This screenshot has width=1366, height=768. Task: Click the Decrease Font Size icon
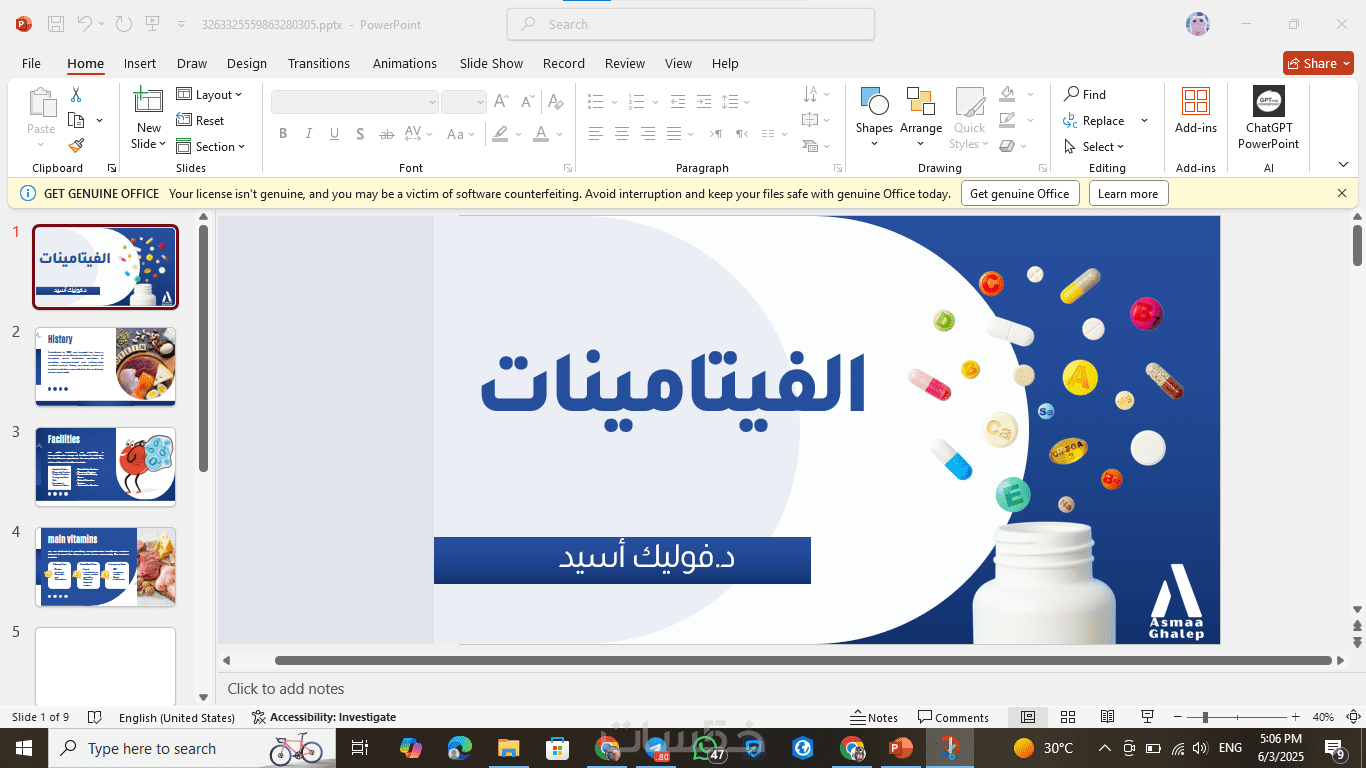tap(526, 102)
